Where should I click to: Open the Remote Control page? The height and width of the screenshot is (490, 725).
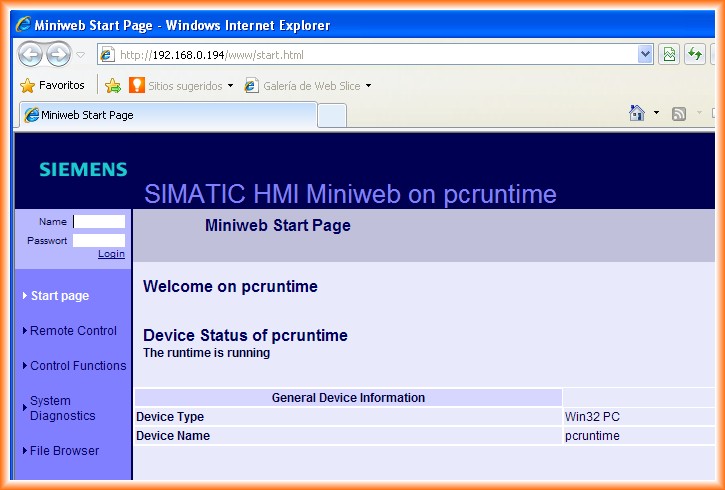click(x=73, y=331)
